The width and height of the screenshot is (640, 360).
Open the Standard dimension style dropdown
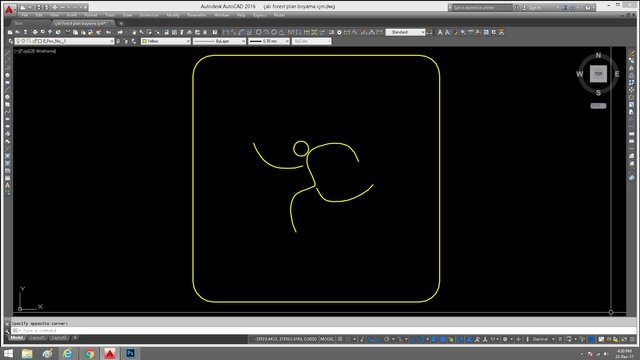405,32
